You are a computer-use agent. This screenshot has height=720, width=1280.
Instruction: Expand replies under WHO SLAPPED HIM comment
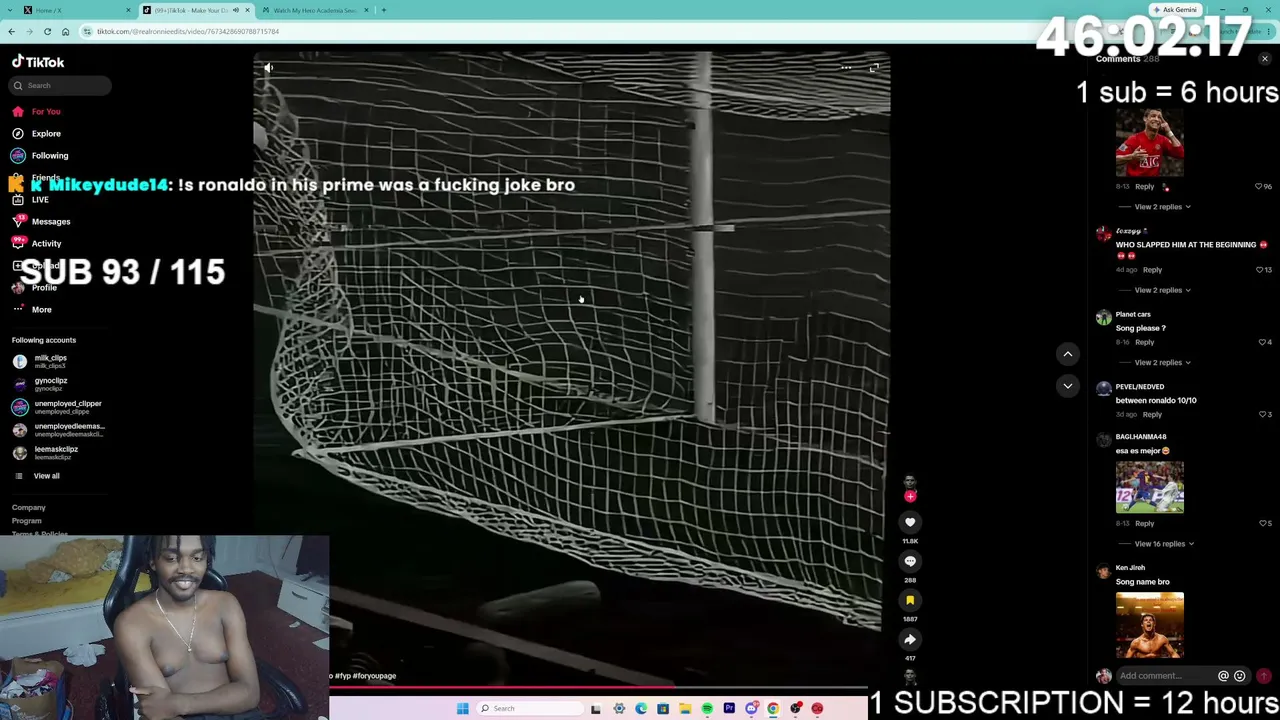click(1162, 290)
